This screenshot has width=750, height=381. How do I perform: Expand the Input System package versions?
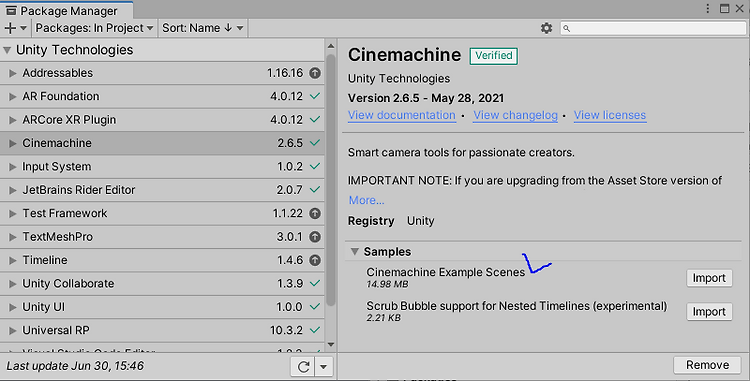coord(13,167)
